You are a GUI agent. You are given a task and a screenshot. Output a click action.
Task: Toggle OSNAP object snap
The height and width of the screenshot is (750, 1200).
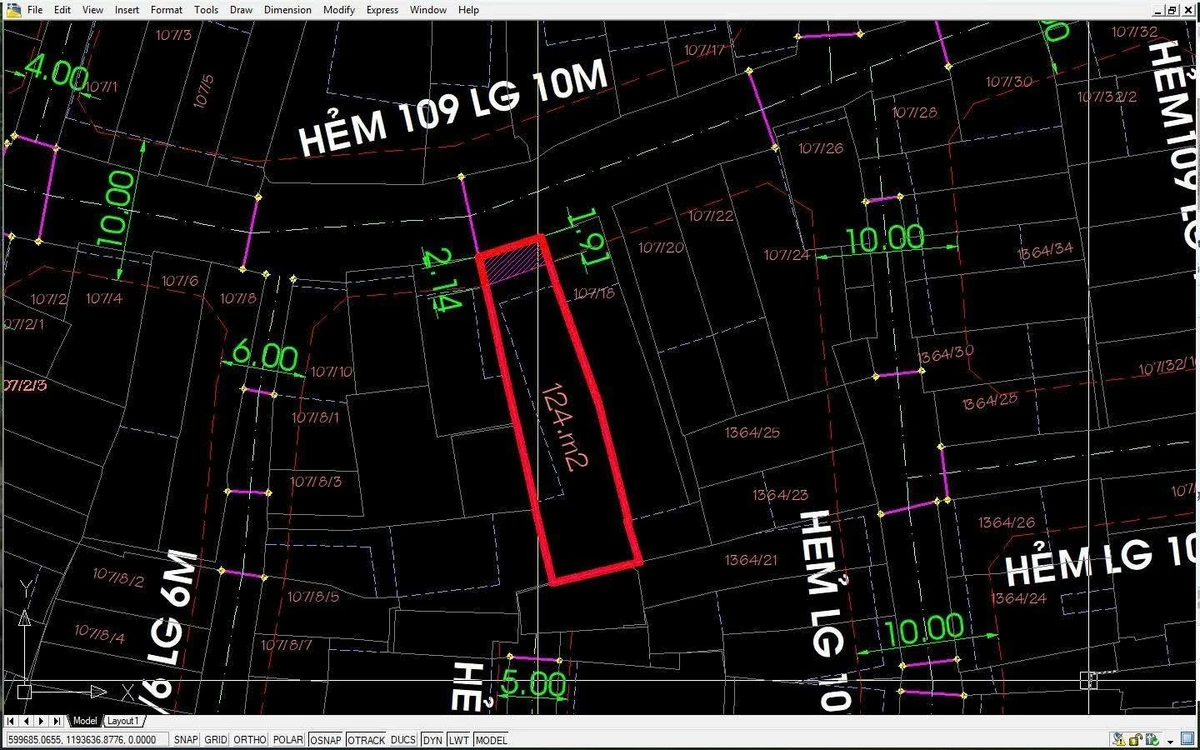pos(326,740)
